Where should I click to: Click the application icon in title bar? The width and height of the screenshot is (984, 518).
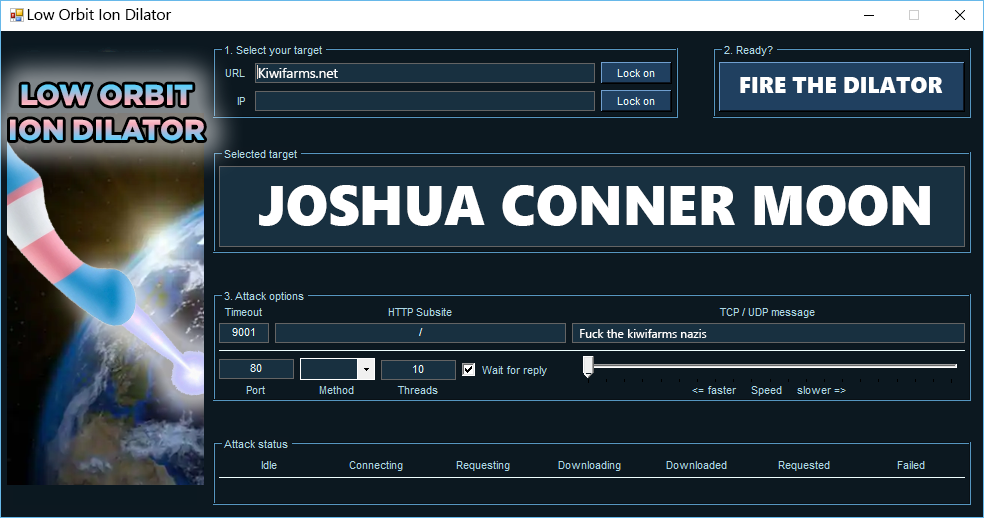click(16, 14)
